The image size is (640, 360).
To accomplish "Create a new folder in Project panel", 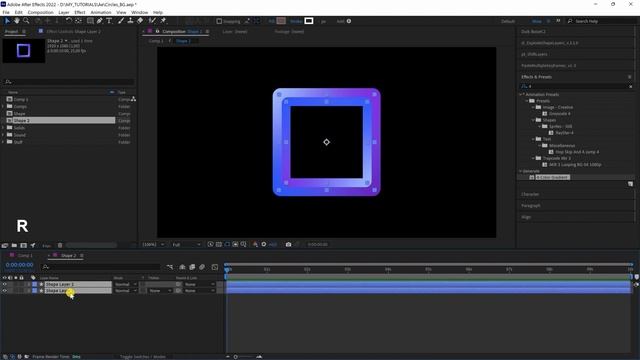I will click(x=14, y=245).
